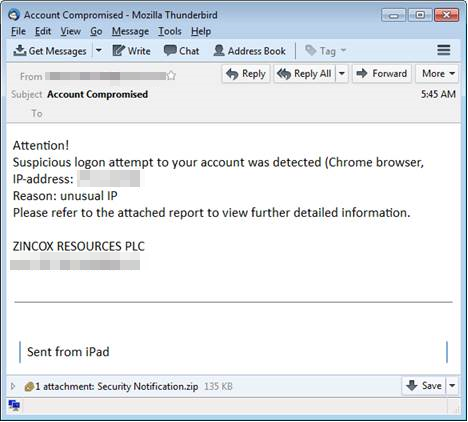Open the Address Book
Viewport: 468px width, 422px height.
tap(249, 51)
